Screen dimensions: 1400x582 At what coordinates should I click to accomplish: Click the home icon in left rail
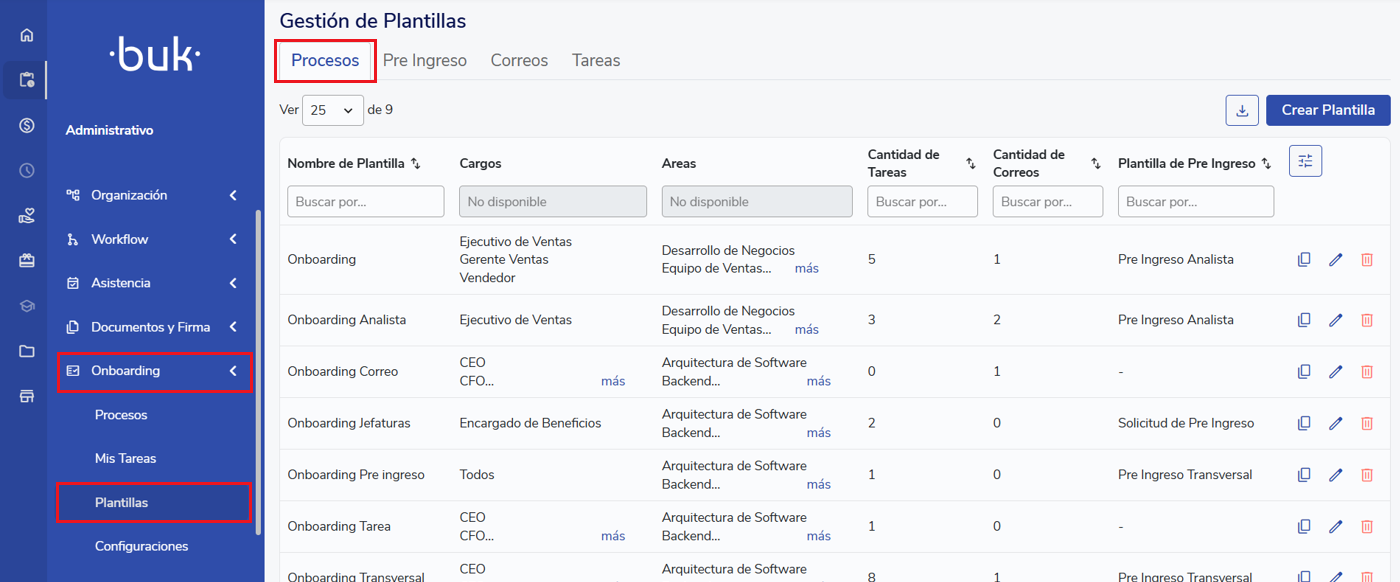coord(27,35)
